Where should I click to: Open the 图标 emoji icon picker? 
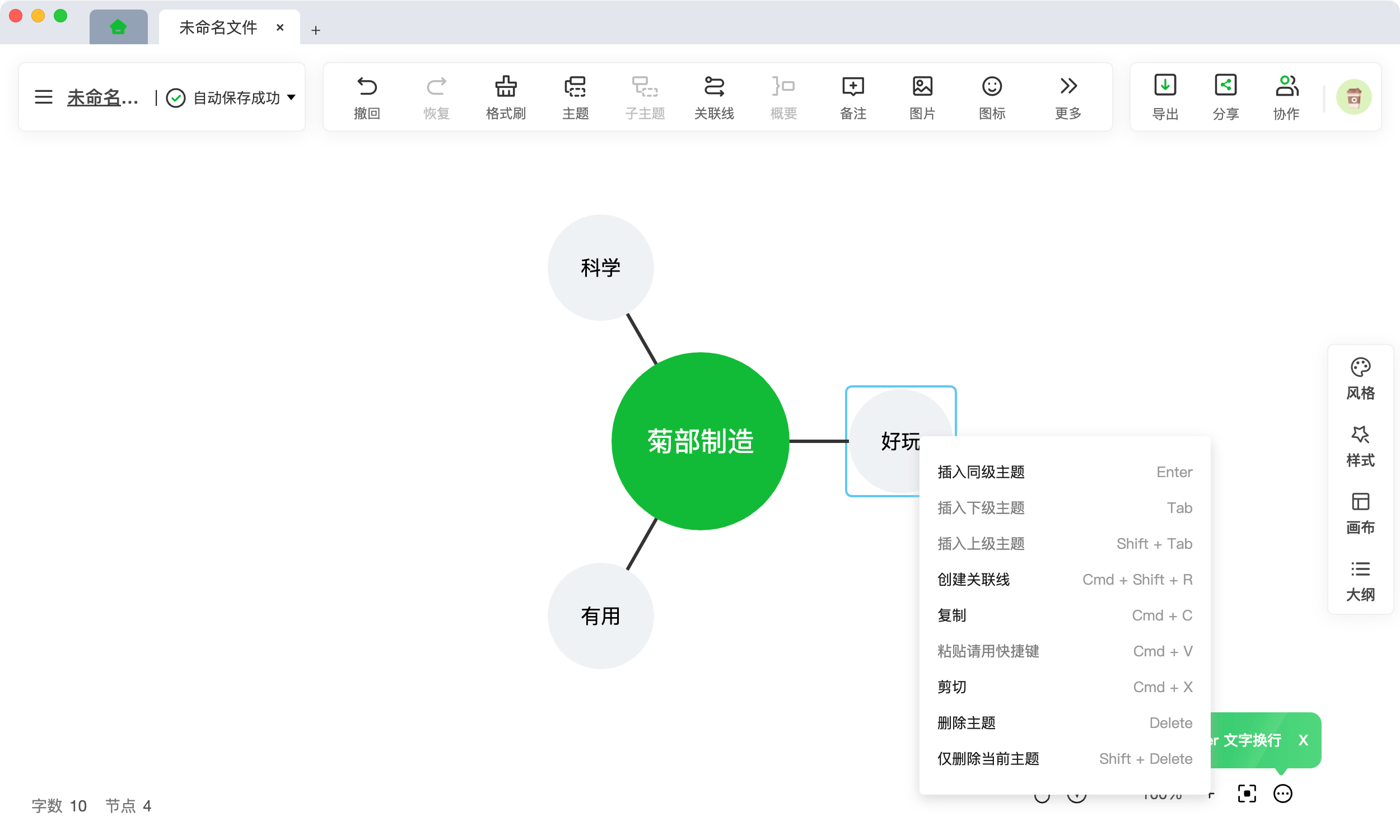pos(992,87)
